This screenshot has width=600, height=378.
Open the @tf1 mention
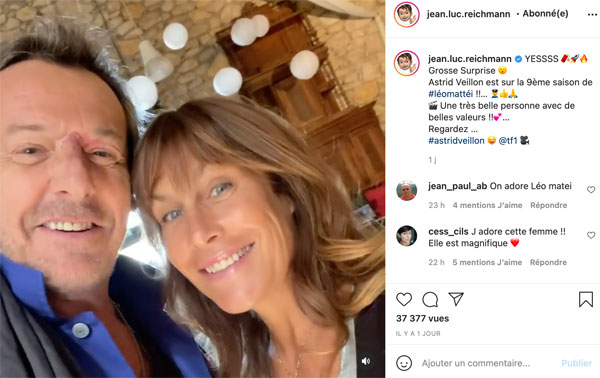point(508,140)
